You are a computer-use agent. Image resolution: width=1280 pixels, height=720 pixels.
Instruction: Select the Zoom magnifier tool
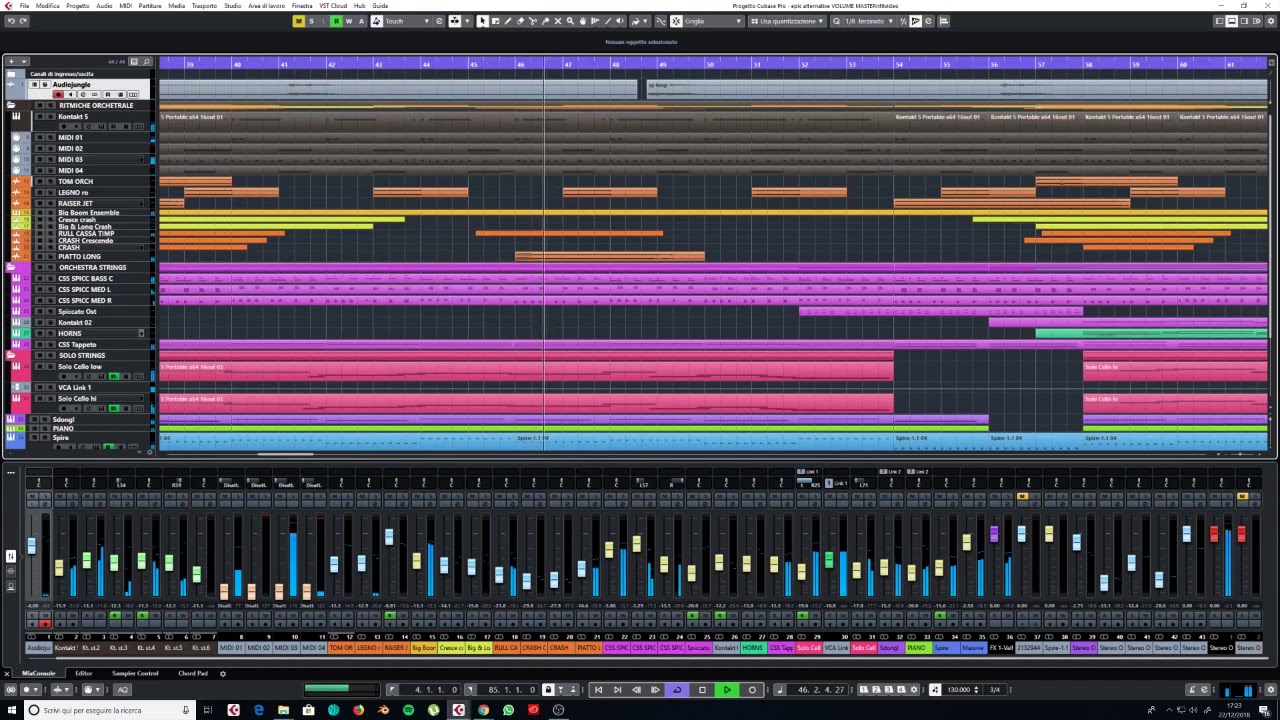(570, 21)
